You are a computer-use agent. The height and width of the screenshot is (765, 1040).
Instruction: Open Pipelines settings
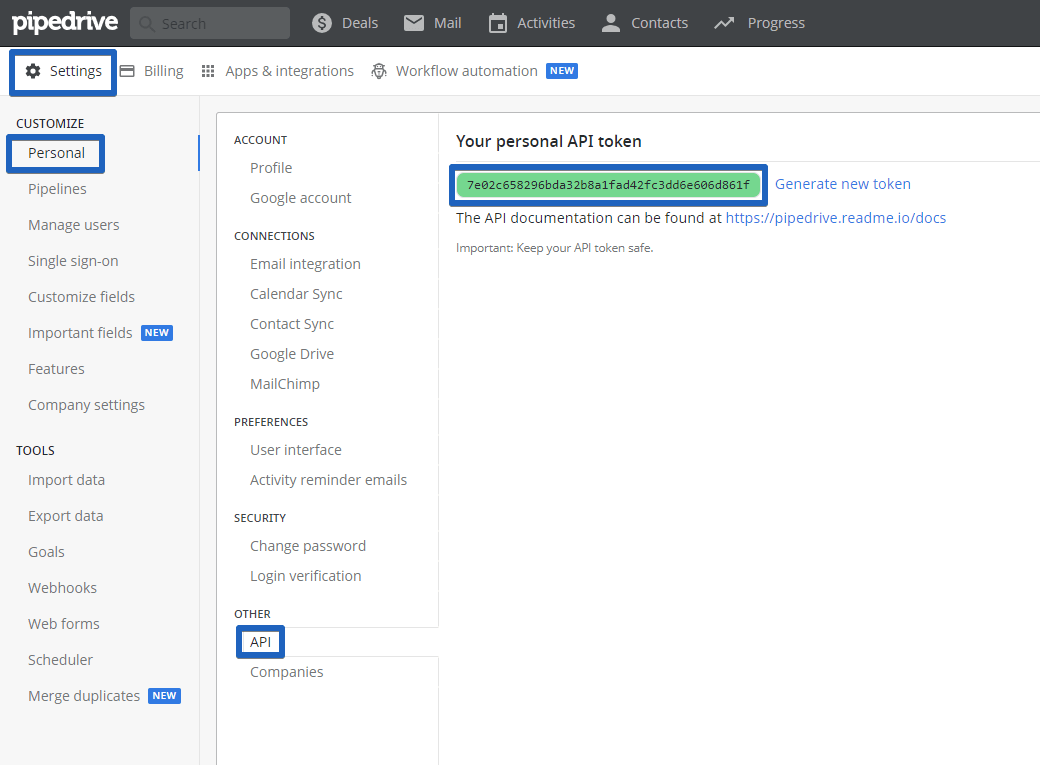[57, 189]
